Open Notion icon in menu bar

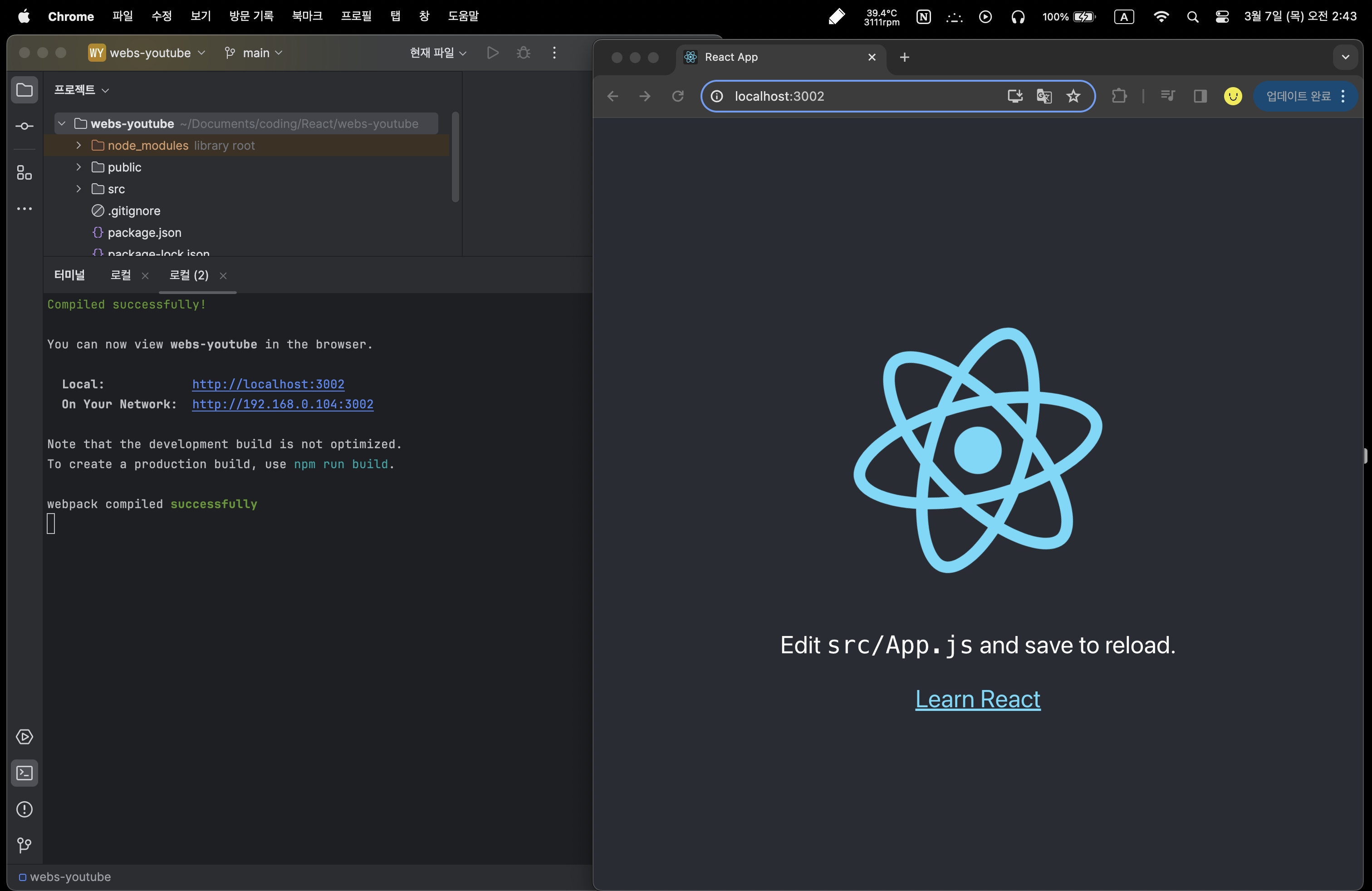click(923, 17)
